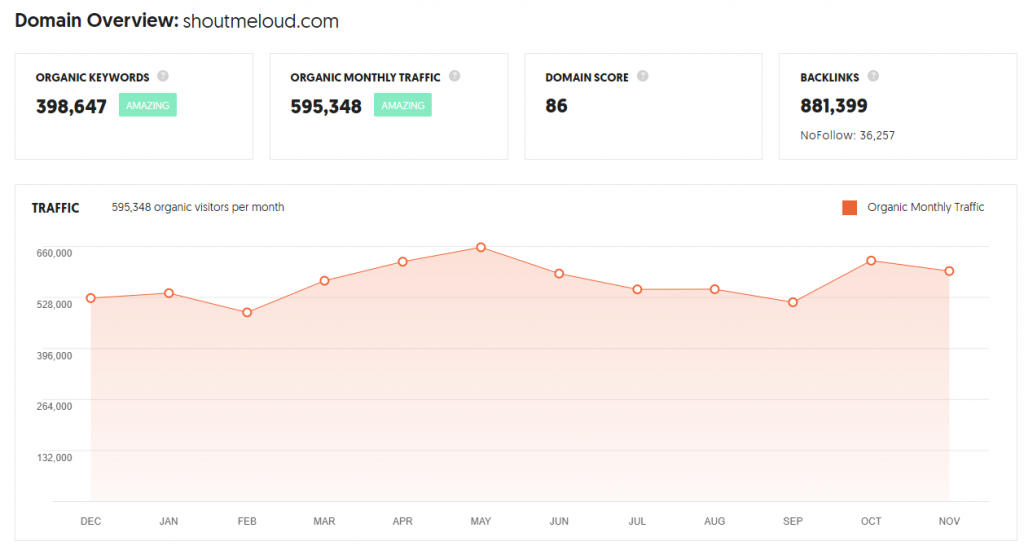Screen dimensions: 1024x550
Task: Click the shoutmeloud.com domain title
Action: tap(261, 21)
